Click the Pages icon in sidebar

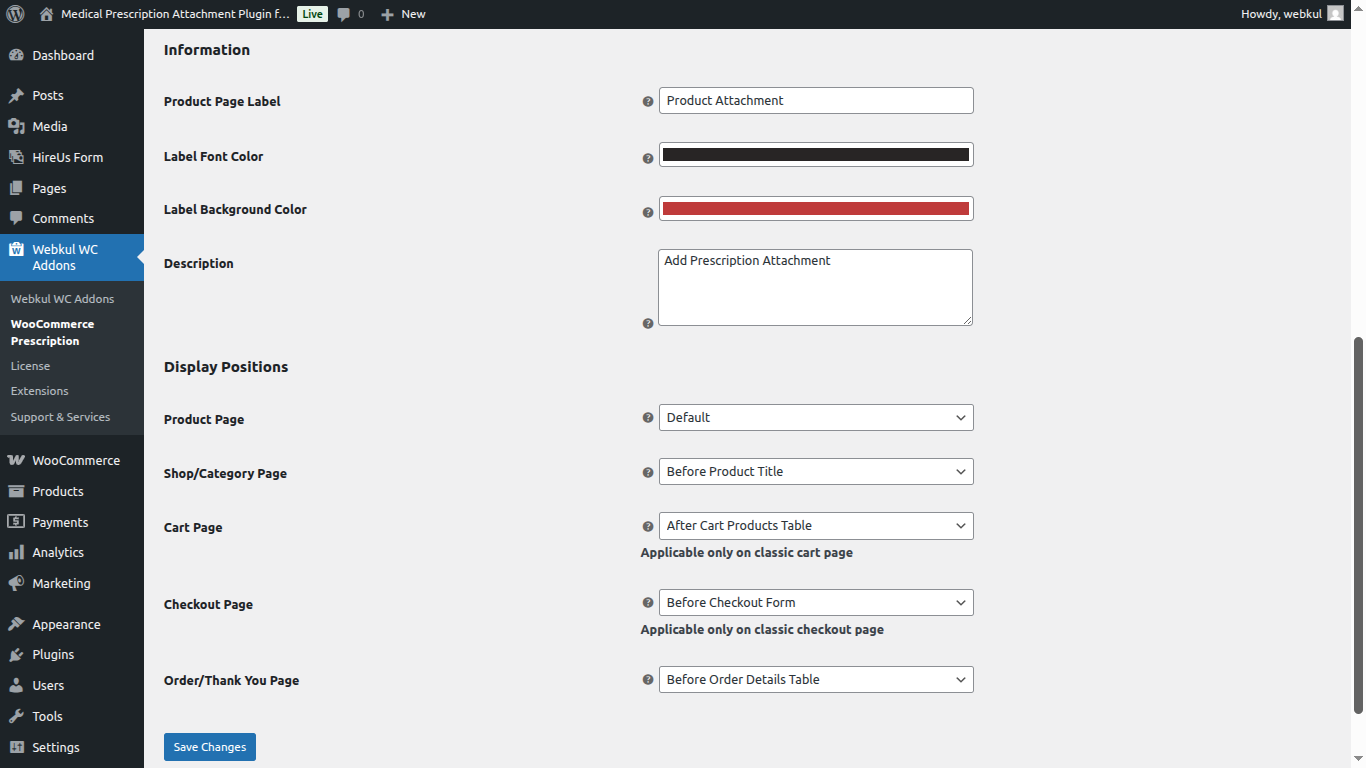[x=16, y=188]
